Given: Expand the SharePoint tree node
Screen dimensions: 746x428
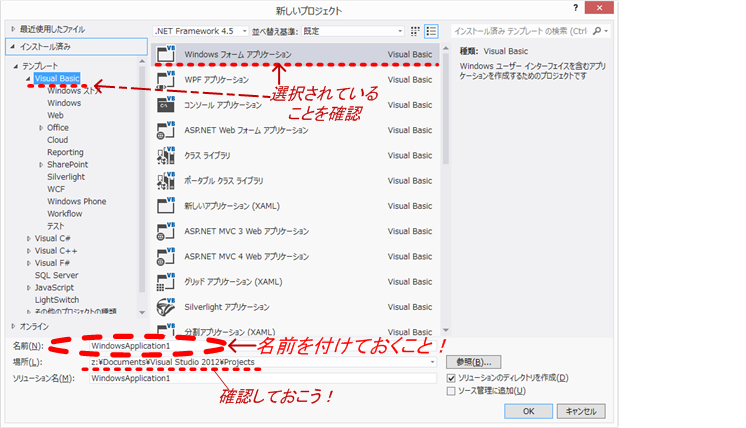Looking at the screenshot, I should tap(41, 165).
